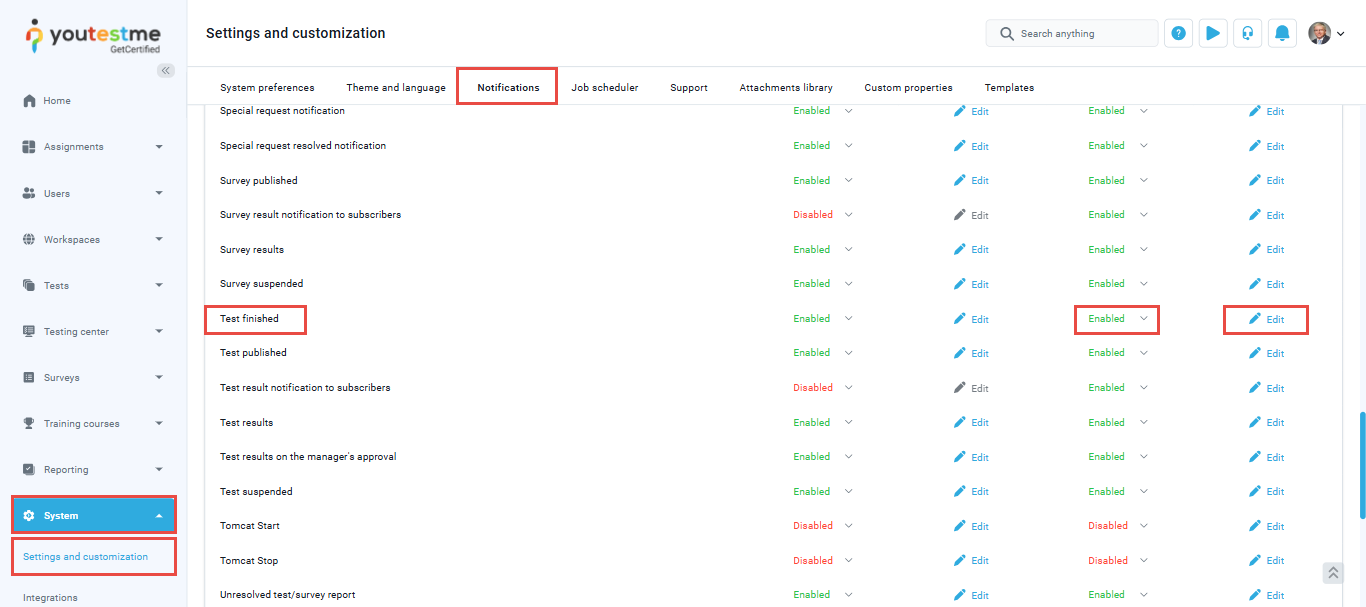Click the Reporting sidebar icon
Screen dimensions: 1366x607
coord(29,469)
